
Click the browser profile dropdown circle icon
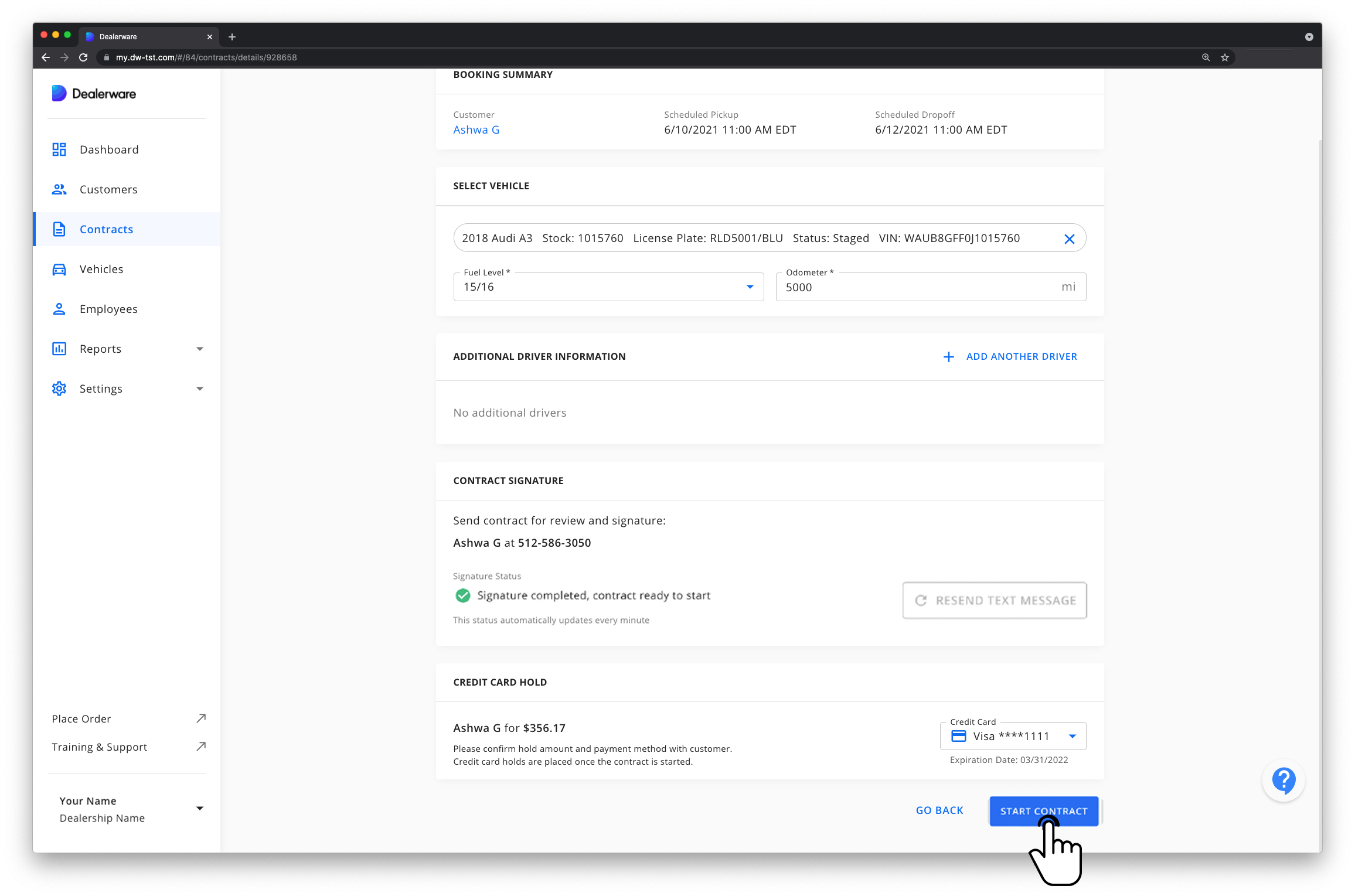(x=1309, y=37)
